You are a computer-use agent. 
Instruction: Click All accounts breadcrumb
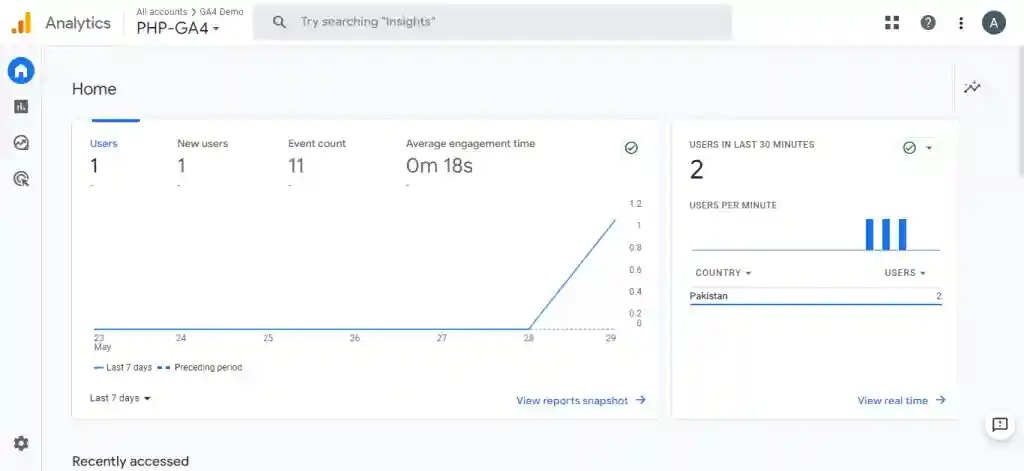tap(161, 12)
